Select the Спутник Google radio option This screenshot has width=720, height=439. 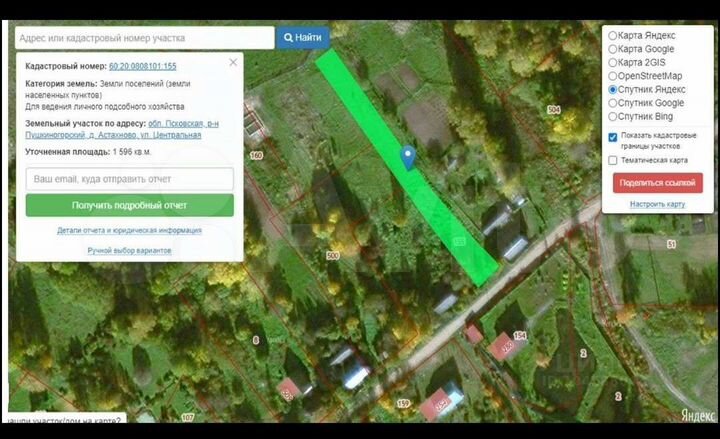[613, 102]
